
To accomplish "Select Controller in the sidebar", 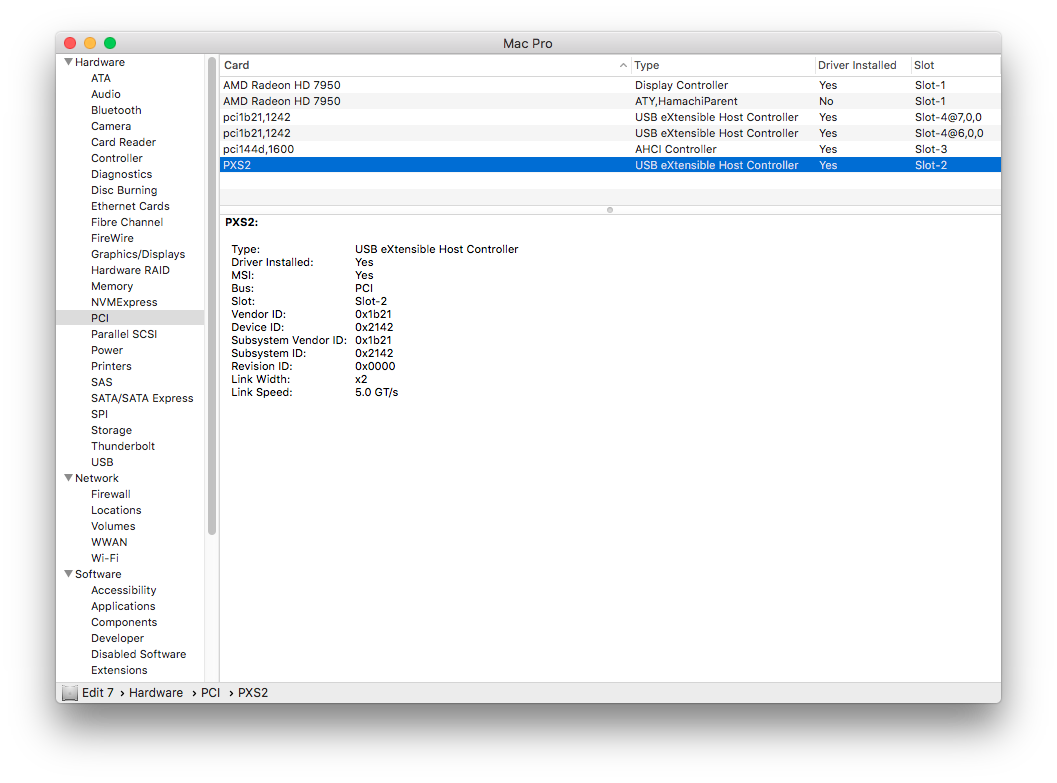I will (x=117, y=158).
